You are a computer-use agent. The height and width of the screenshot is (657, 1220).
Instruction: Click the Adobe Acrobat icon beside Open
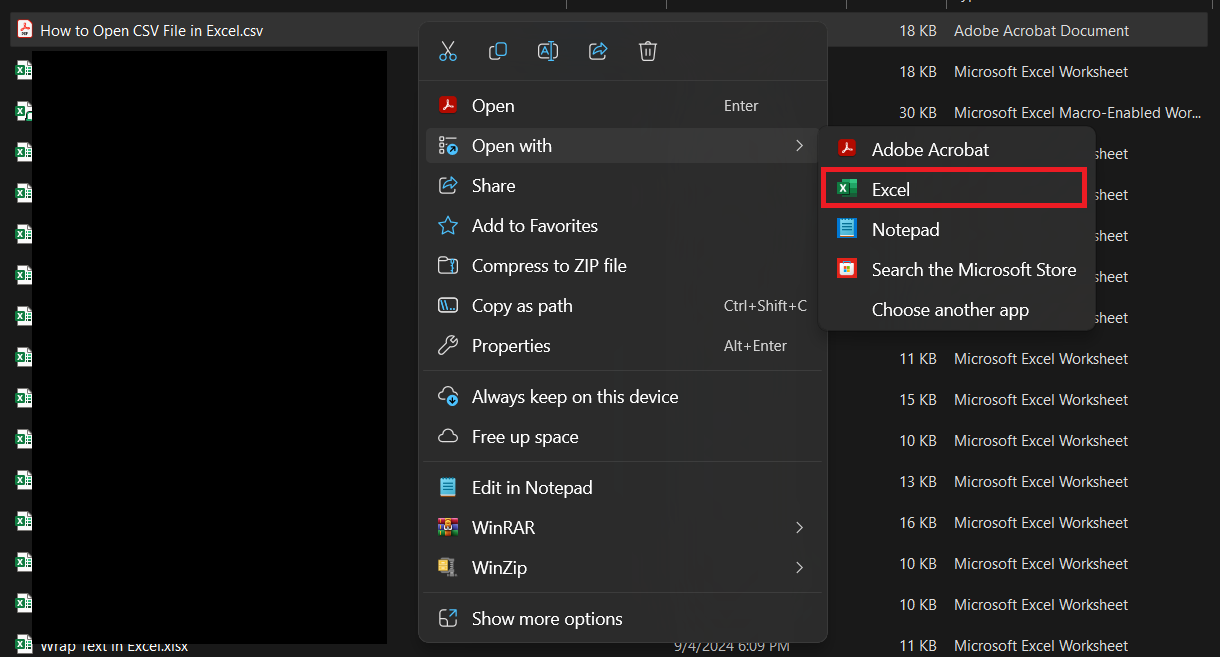pos(448,105)
